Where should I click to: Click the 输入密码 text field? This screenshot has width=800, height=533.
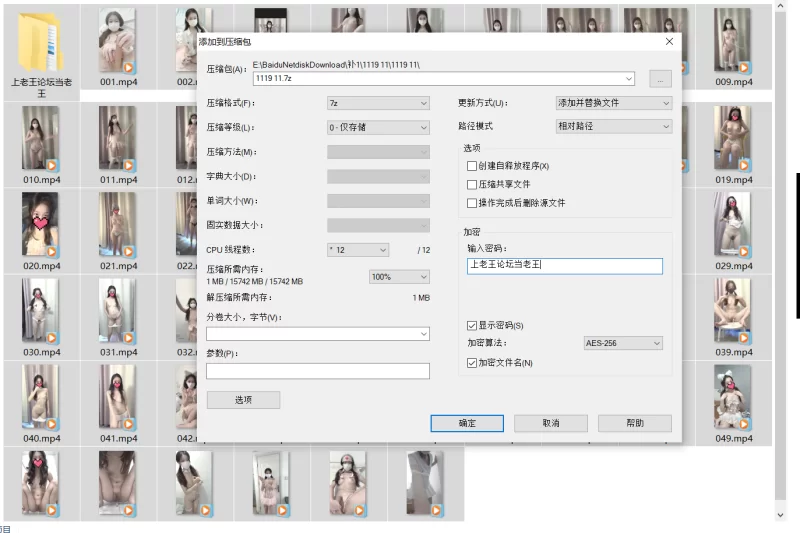[x=564, y=266]
